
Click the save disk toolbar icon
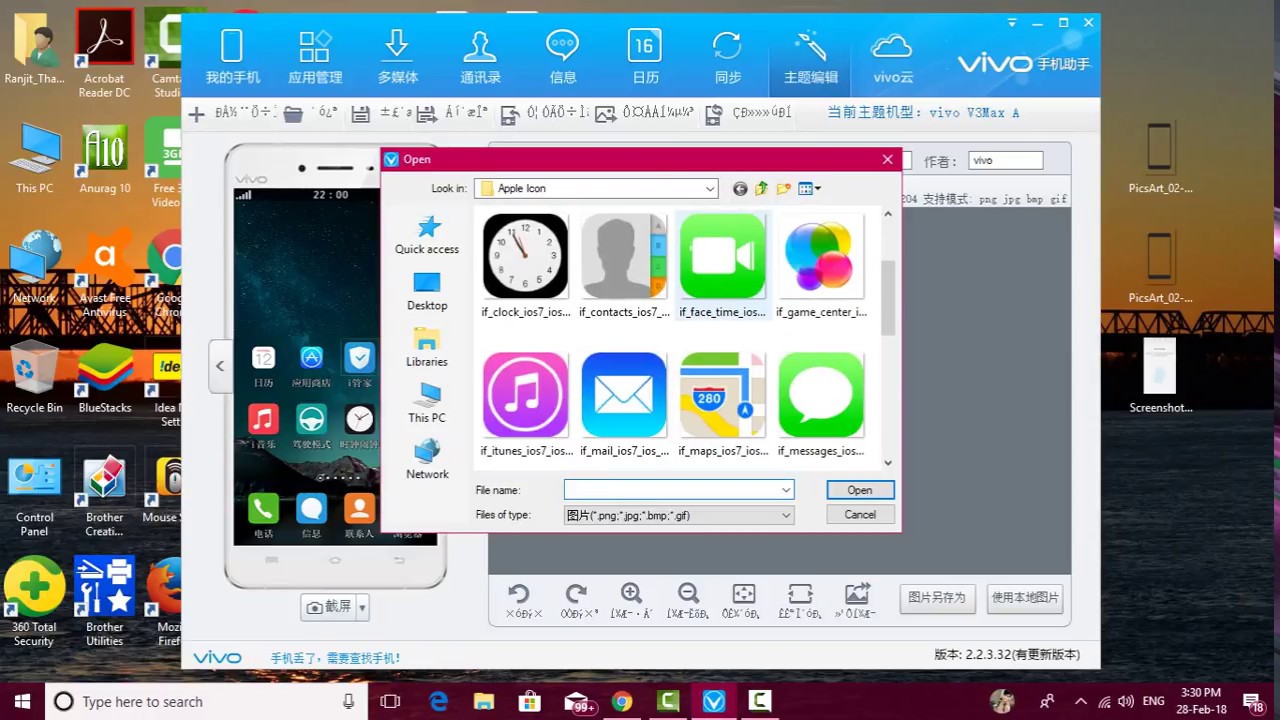click(x=361, y=114)
